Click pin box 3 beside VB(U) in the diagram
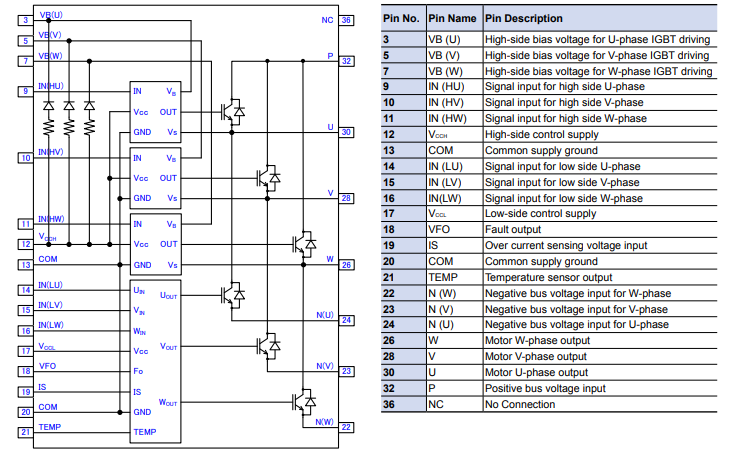Image resolution: width=739 pixels, height=474 pixels. 25,20
